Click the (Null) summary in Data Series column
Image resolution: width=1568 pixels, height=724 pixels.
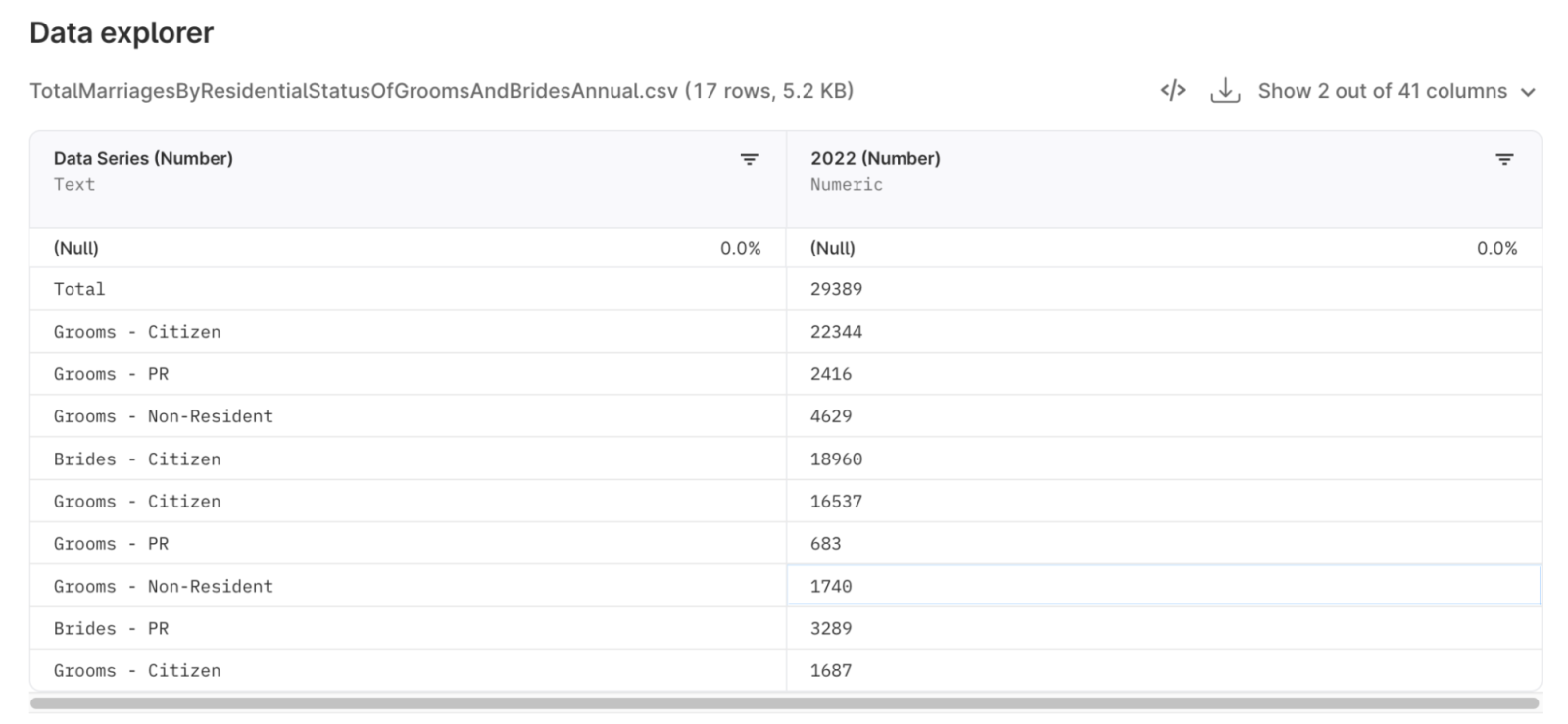(x=76, y=248)
